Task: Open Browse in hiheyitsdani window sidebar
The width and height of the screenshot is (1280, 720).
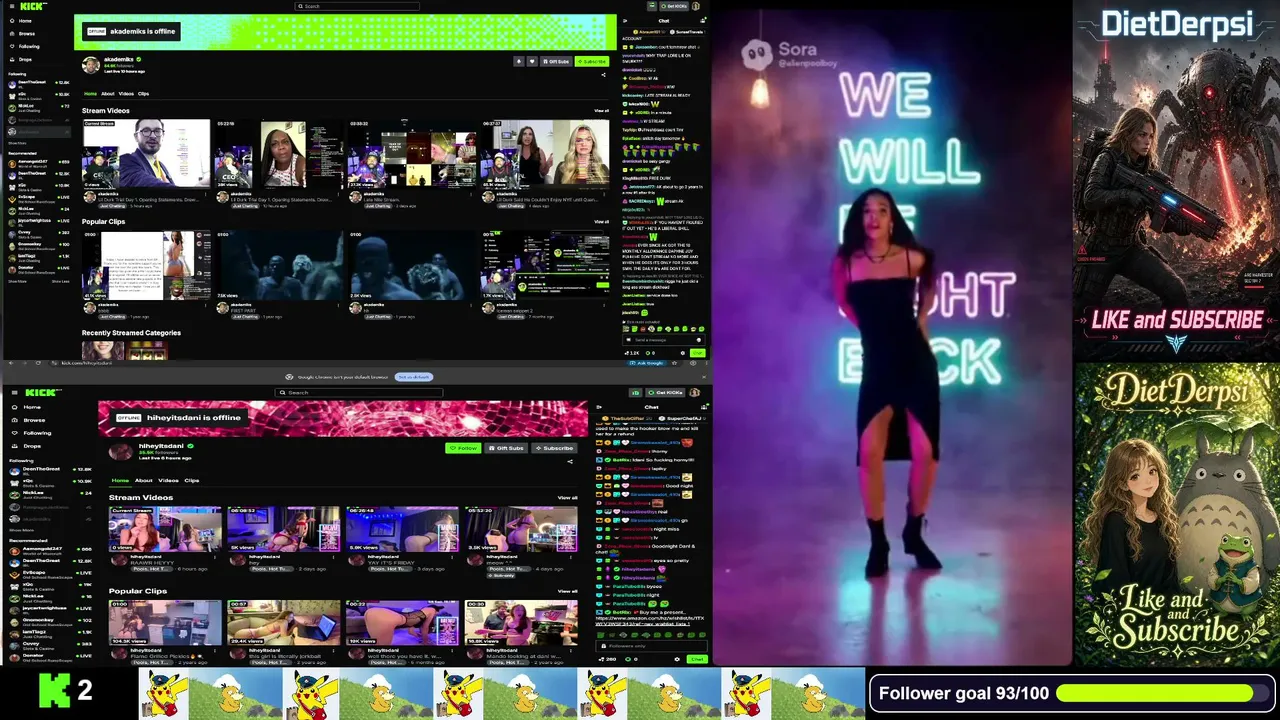Action: click(27, 420)
